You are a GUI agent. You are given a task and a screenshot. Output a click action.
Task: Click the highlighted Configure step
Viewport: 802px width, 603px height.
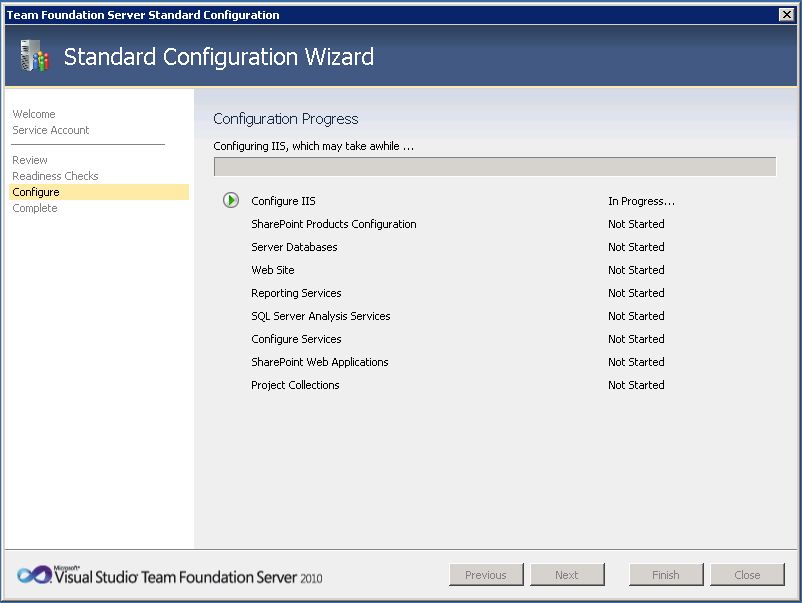click(35, 192)
